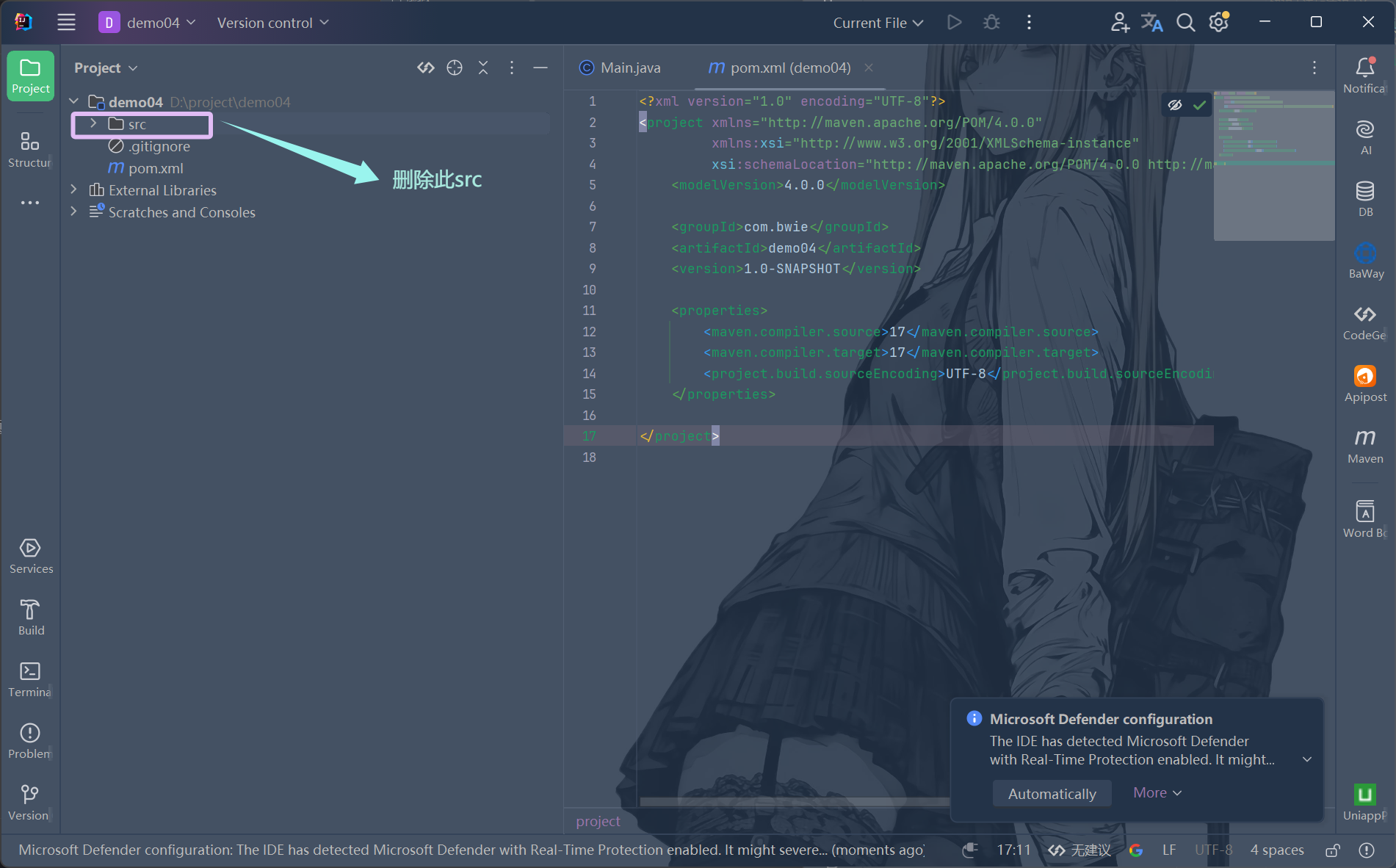The width and height of the screenshot is (1396, 868).
Task: Open the Notifications panel
Action: pyautogui.click(x=1364, y=76)
